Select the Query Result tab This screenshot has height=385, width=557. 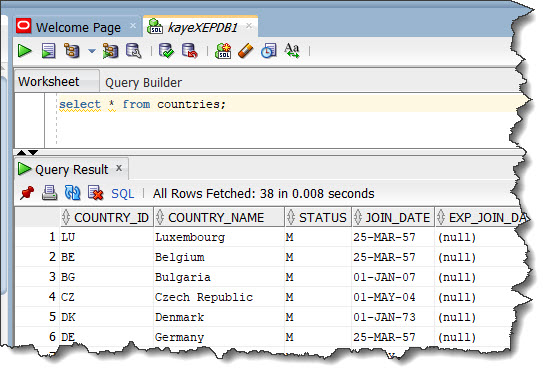coord(71,169)
